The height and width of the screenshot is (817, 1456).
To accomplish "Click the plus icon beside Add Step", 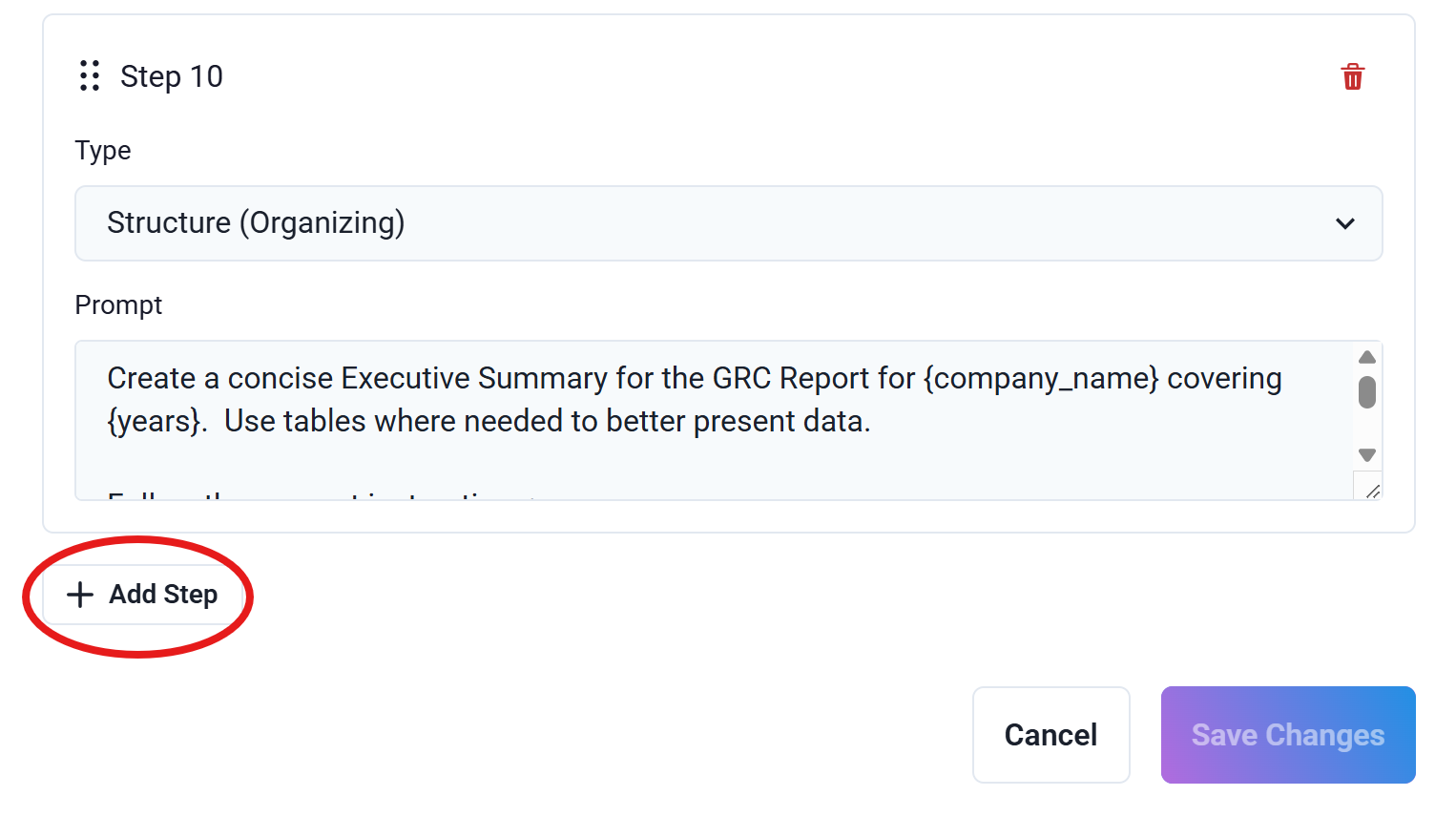I will click(x=80, y=595).
